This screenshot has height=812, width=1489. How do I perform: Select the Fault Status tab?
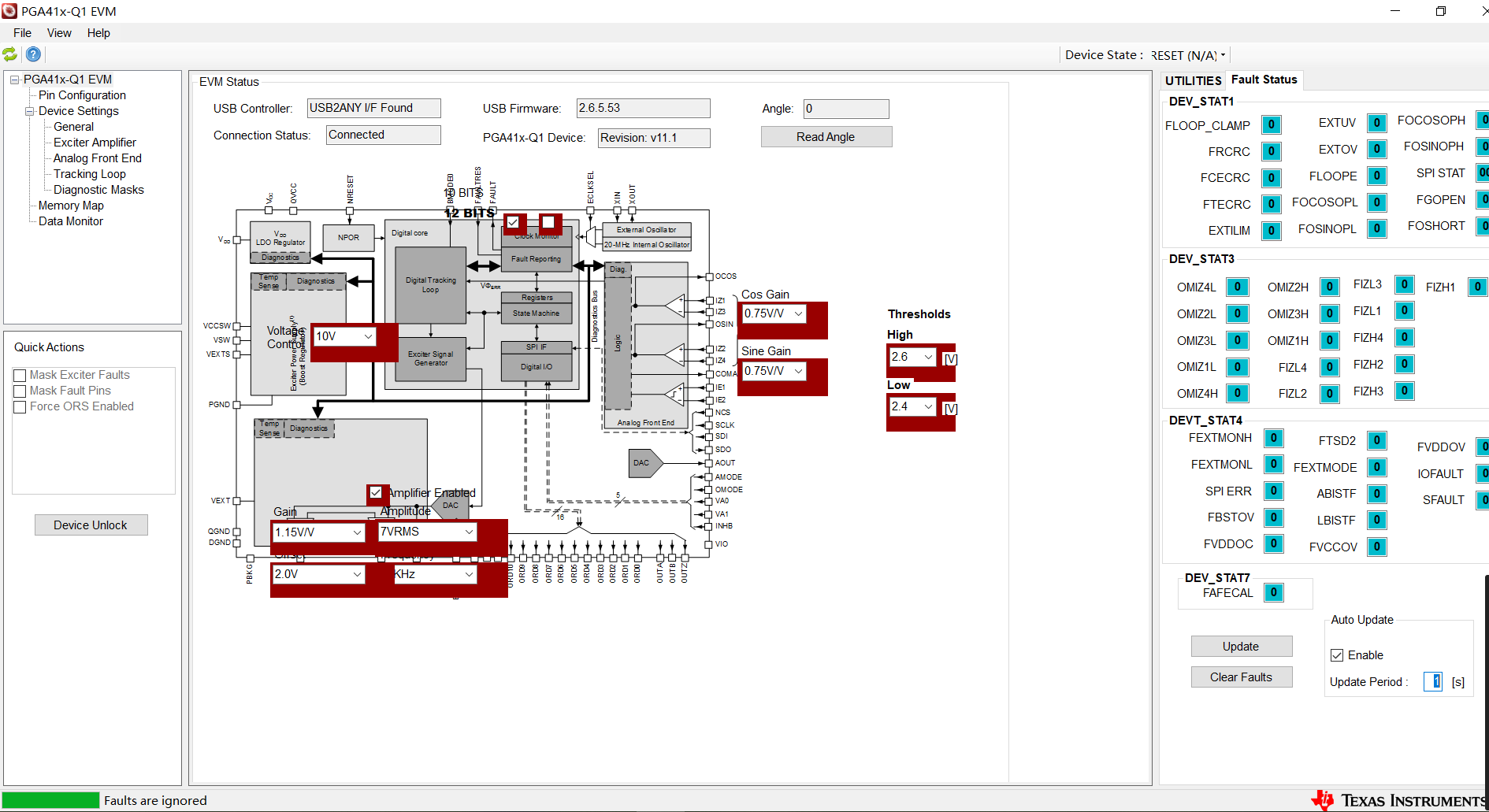click(1264, 80)
